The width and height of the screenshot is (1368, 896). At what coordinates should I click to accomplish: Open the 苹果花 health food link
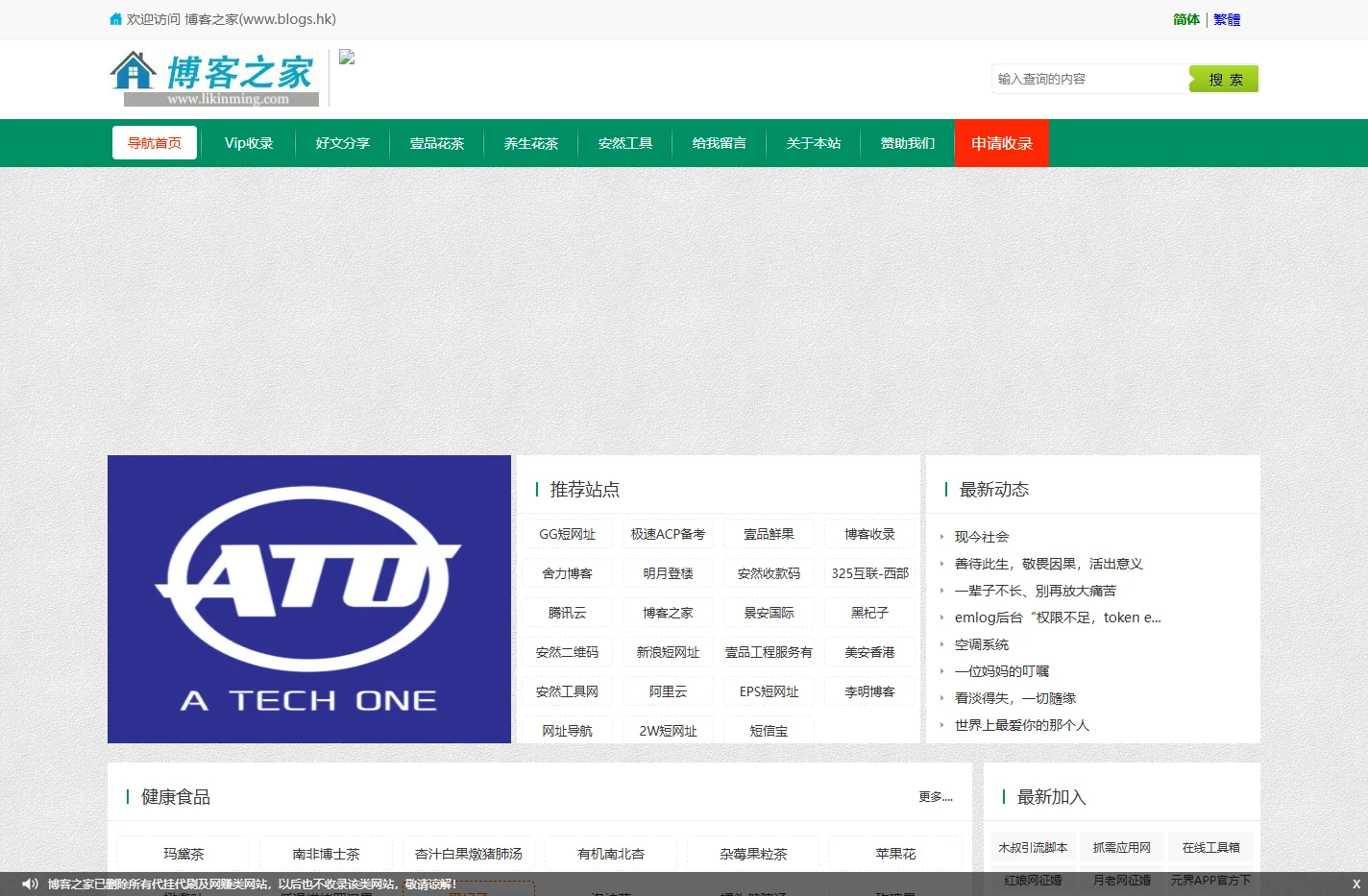point(895,854)
